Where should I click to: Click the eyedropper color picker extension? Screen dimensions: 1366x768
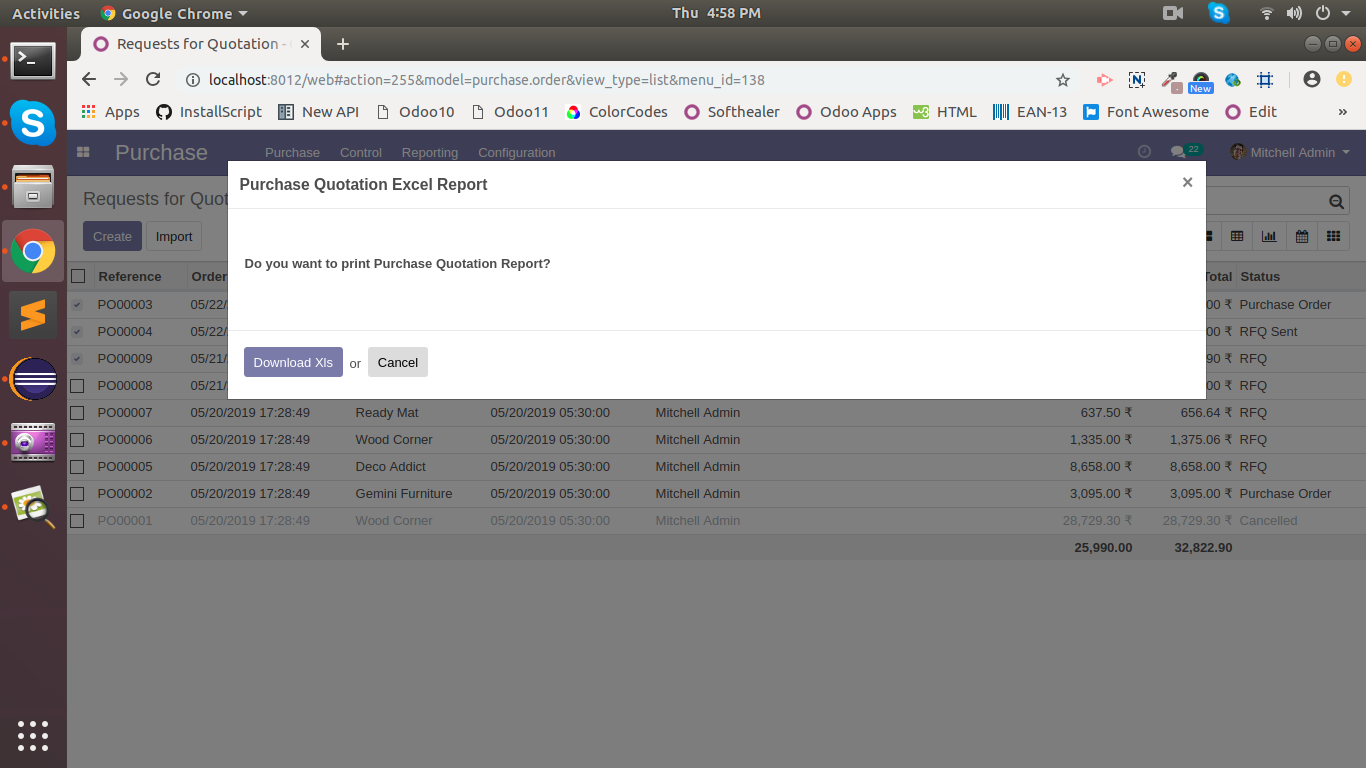coord(1169,80)
